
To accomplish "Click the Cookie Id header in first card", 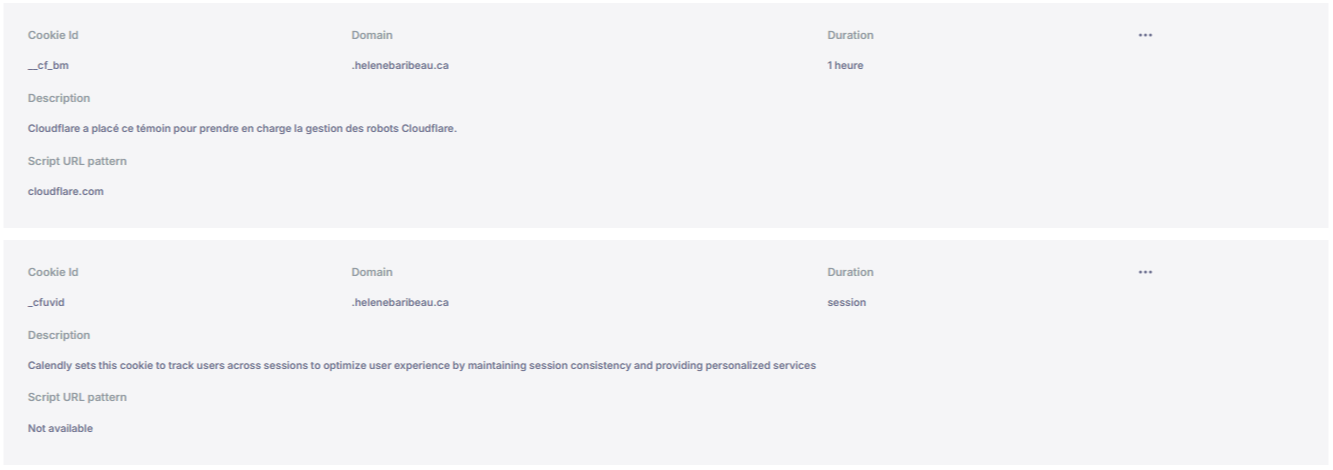I will pyautogui.click(x=52, y=35).
